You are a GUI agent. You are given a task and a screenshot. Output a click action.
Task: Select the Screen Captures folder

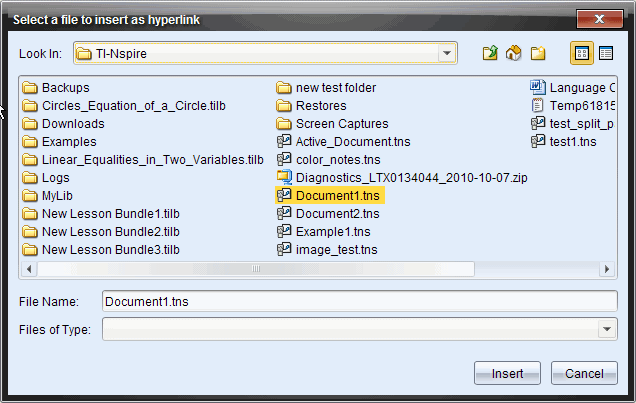point(340,124)
